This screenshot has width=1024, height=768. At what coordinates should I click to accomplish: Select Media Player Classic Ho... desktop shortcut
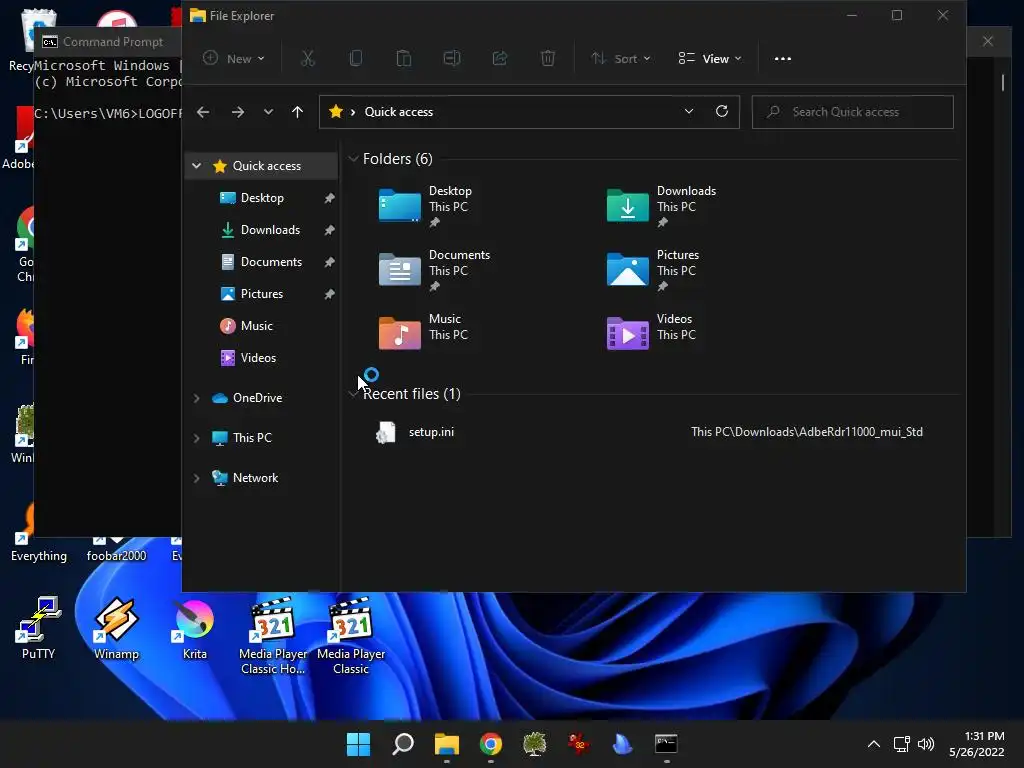point(273,635)
